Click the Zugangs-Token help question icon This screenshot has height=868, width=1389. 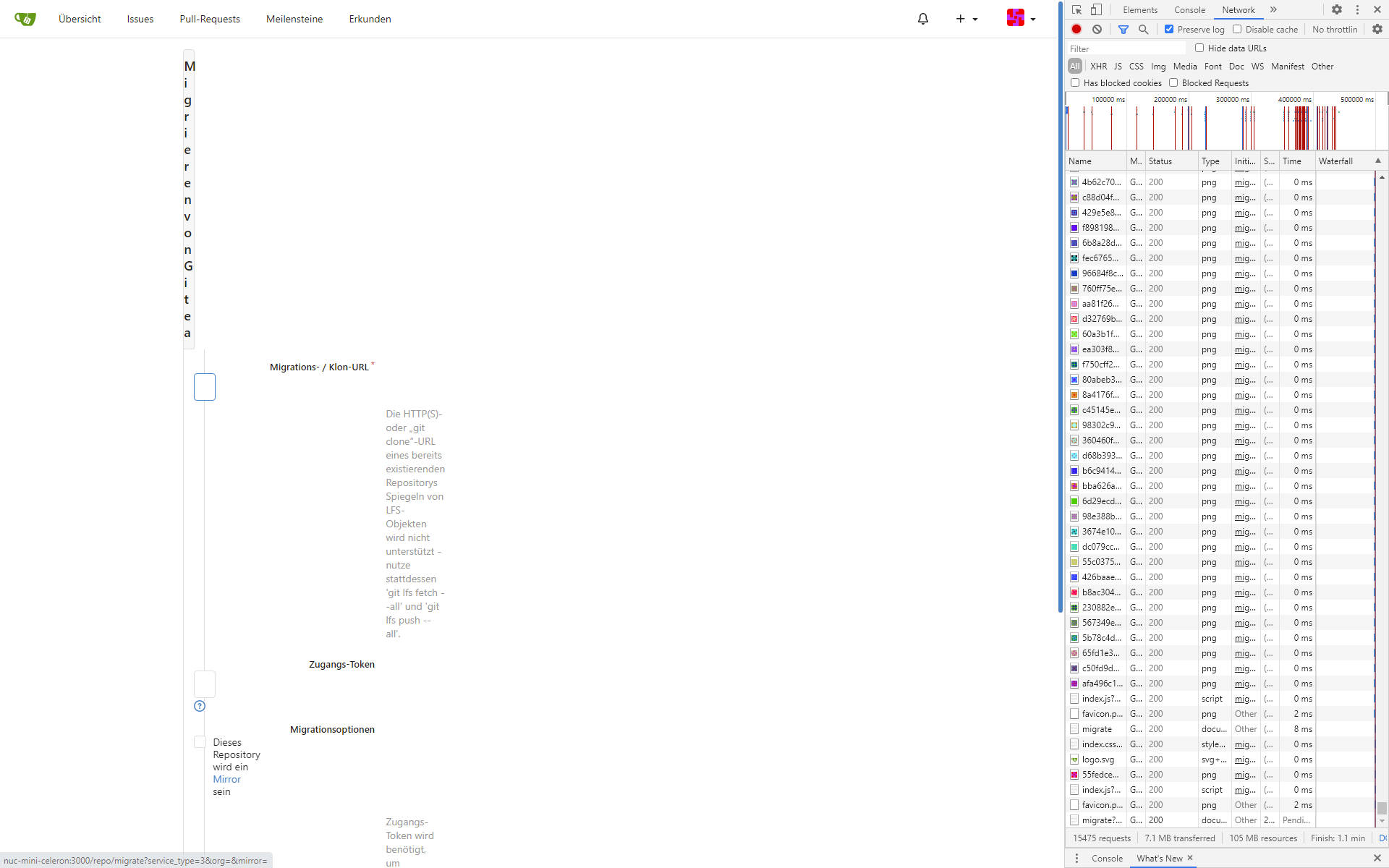(x=200, y=706)
